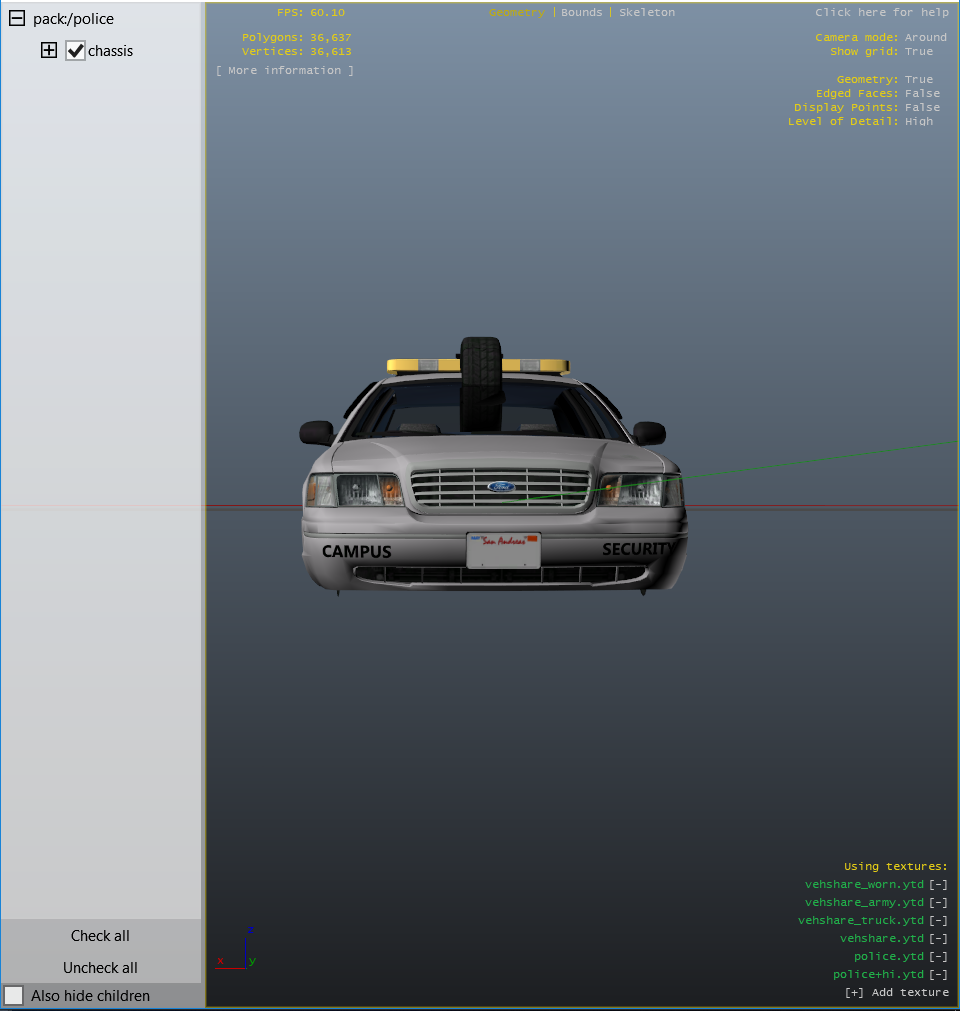
Task: Switch to the Skeleton view tab
Action: click(x=647, y=12)
